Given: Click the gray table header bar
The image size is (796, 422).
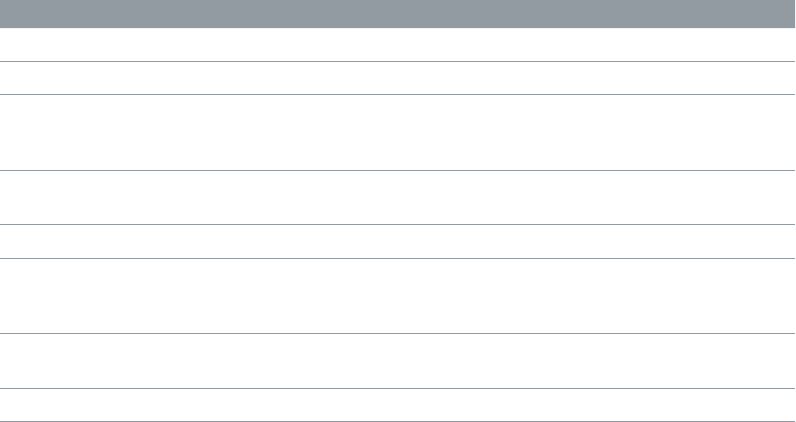Looking at the screenshot, I should (x=397, y=14).
